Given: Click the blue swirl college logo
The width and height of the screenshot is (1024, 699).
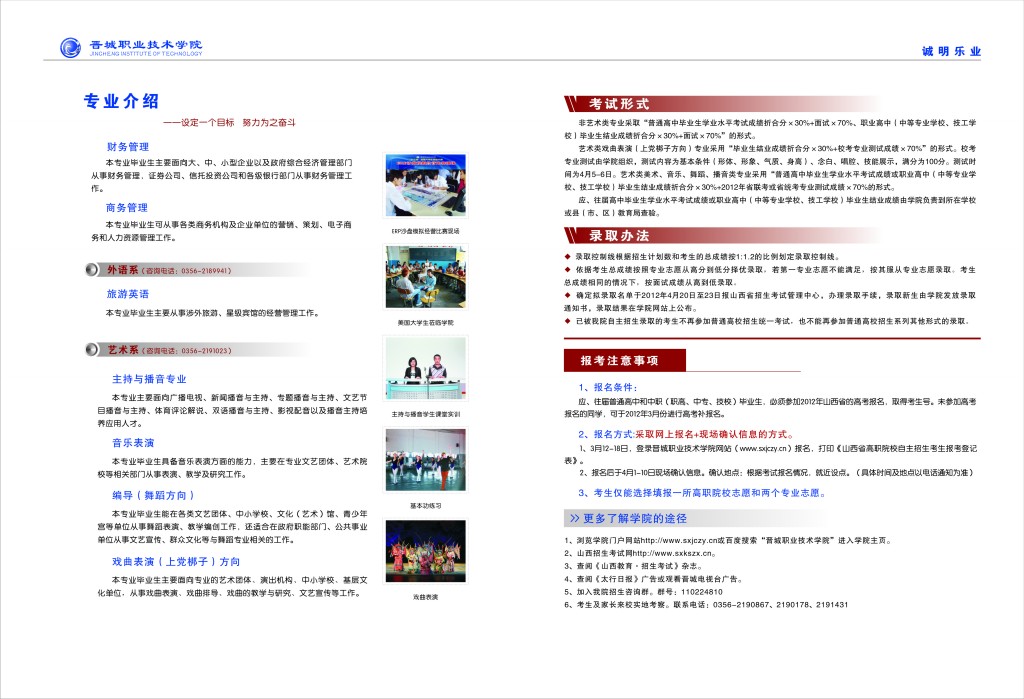Looking at the screenshot, I should click(x=70, y=47).
